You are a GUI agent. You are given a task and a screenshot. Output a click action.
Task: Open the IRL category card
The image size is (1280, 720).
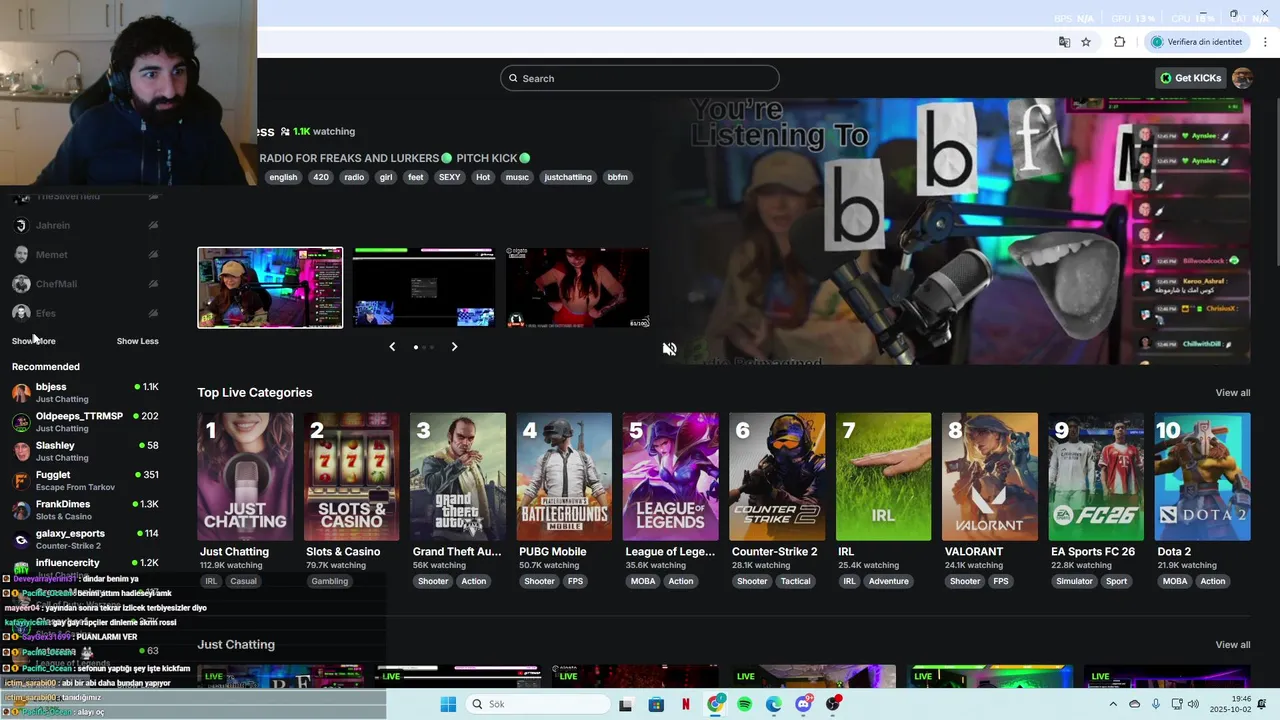click(x=883, y=477)
